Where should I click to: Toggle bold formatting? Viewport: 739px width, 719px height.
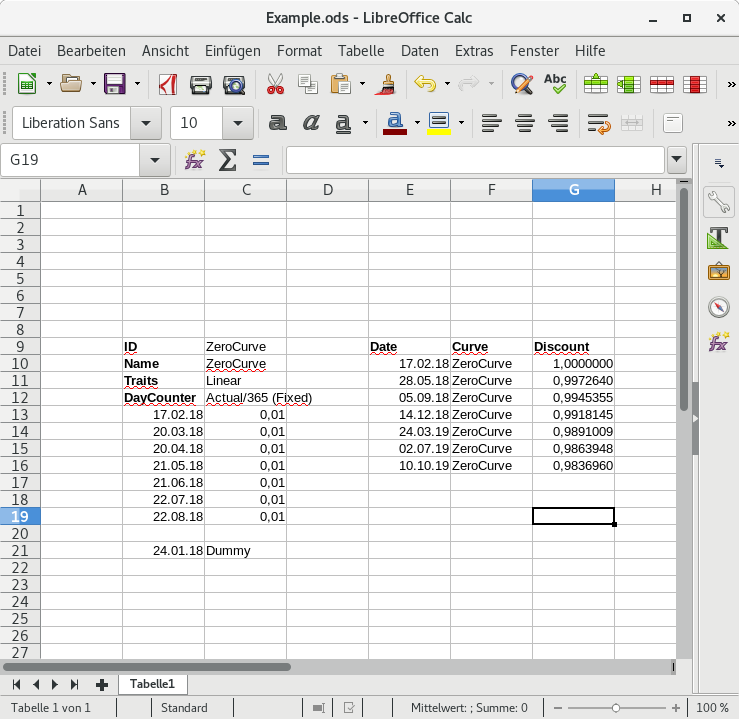coord(278,123)
